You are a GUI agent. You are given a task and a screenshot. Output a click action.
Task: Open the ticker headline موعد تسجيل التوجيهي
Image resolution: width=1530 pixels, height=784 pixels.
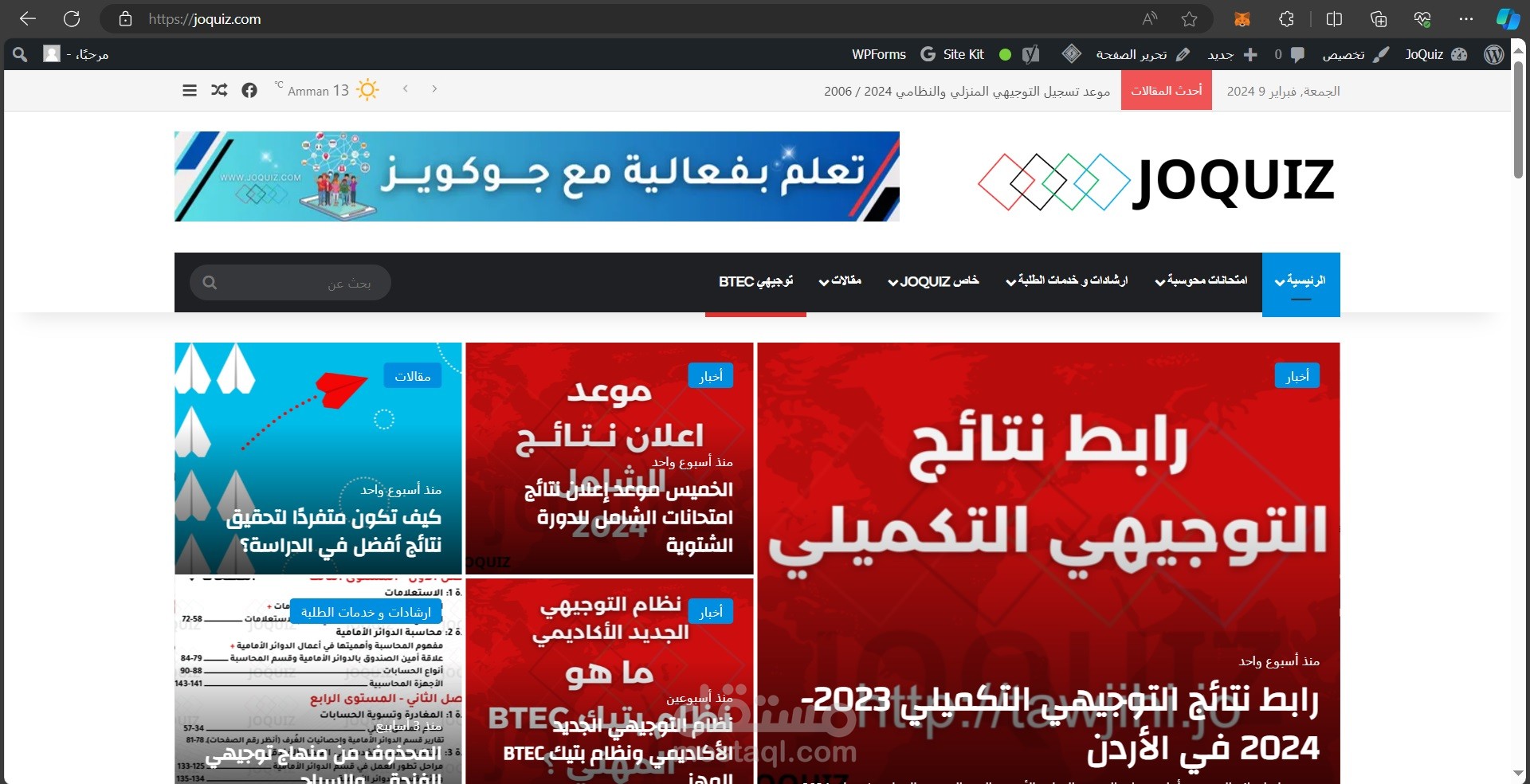pos(967,92)
